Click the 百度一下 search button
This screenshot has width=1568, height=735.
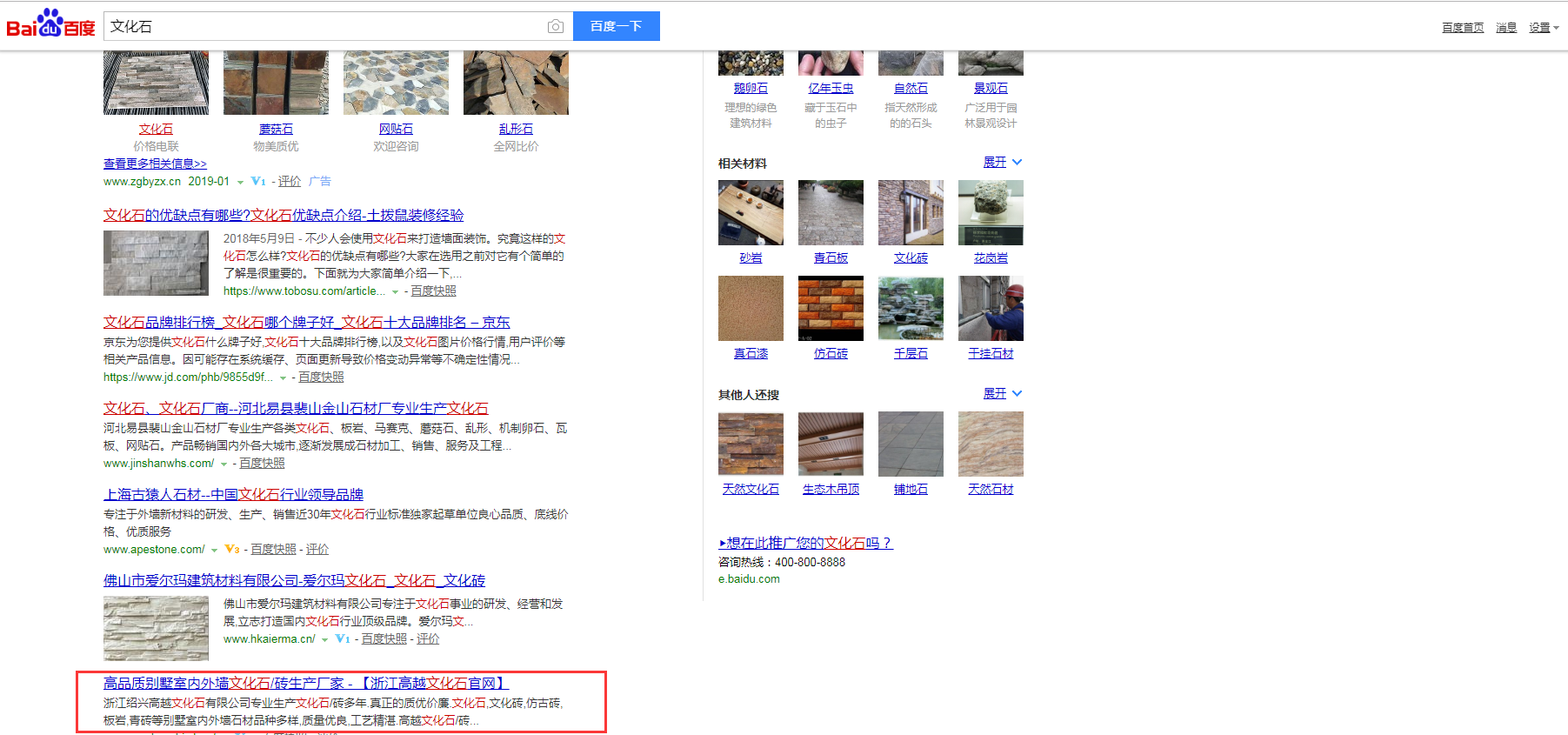tap(616, 26)
